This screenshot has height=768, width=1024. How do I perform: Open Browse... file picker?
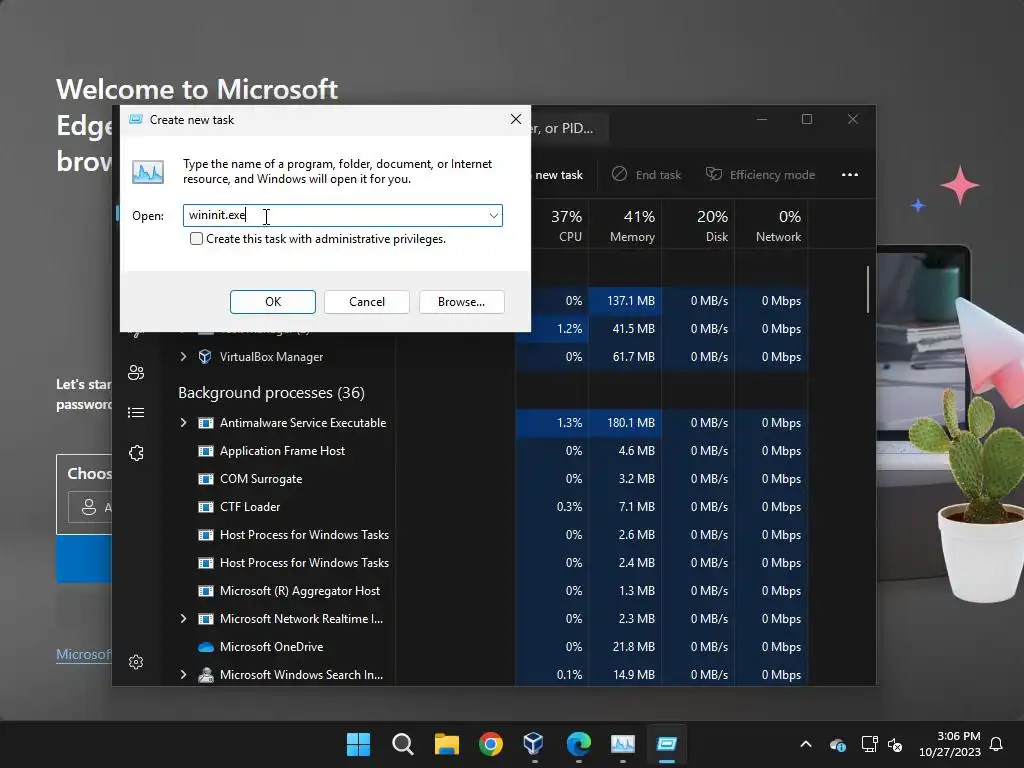click(461, 302)
